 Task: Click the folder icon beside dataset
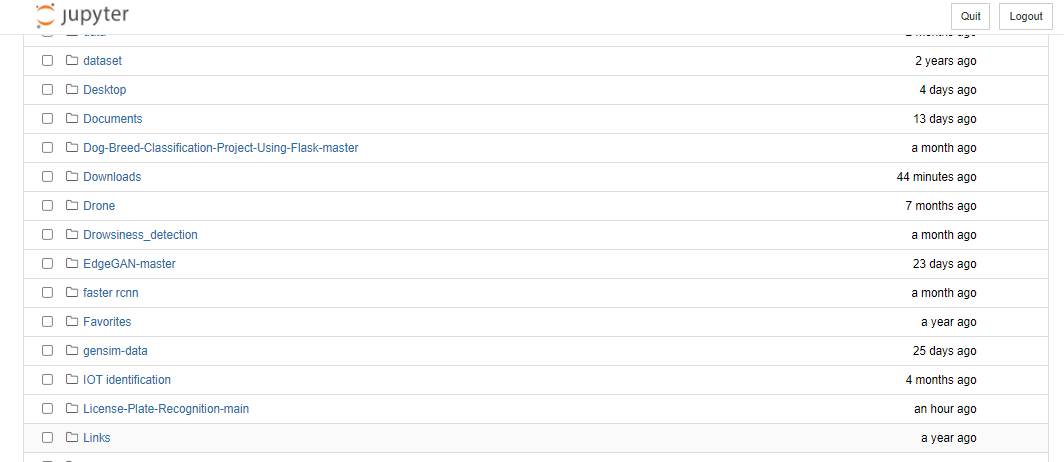tap(72, 61)
